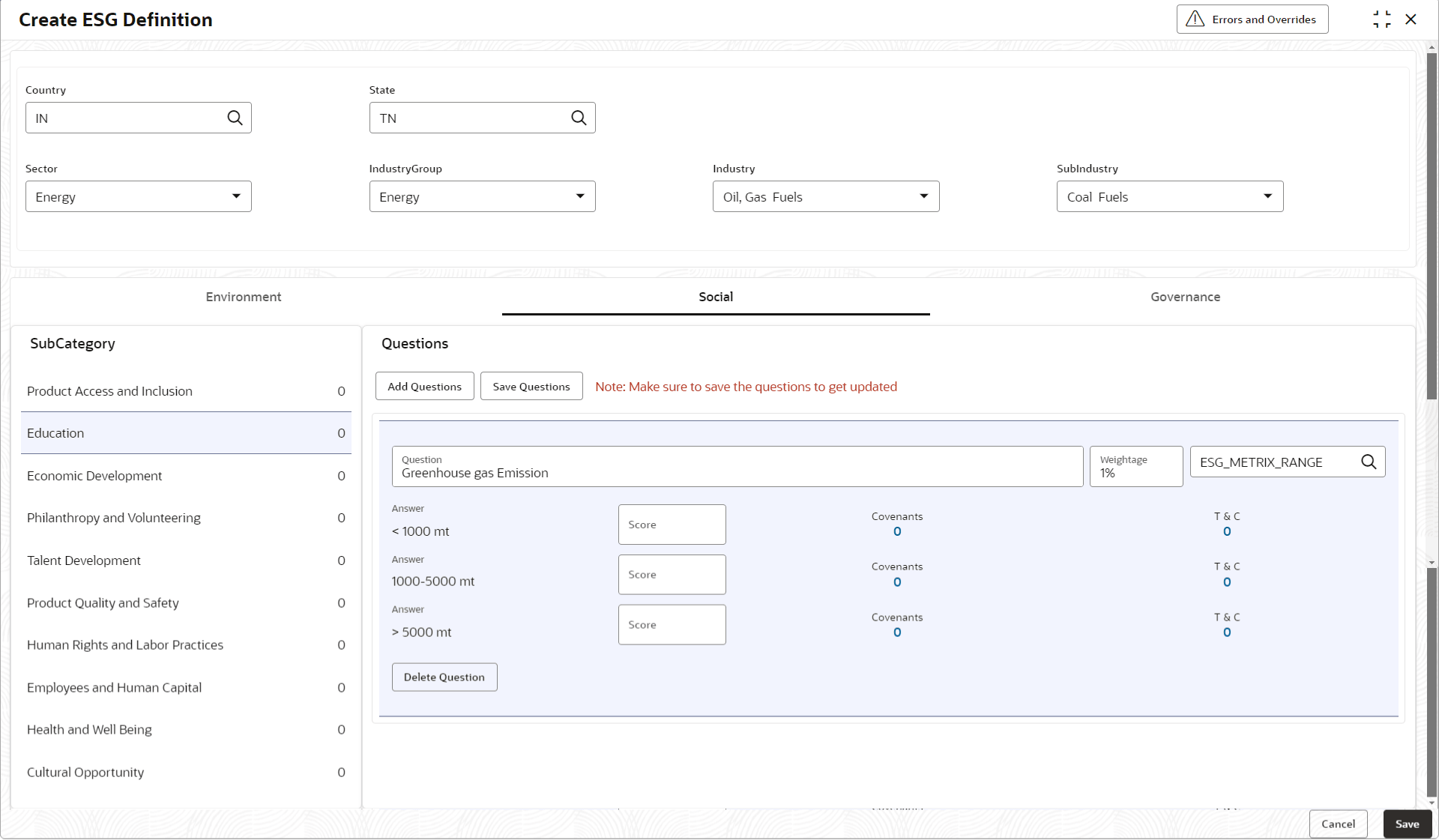
Task: Click the warning icon in Errors and Overrides
Action: (1195, 19)
